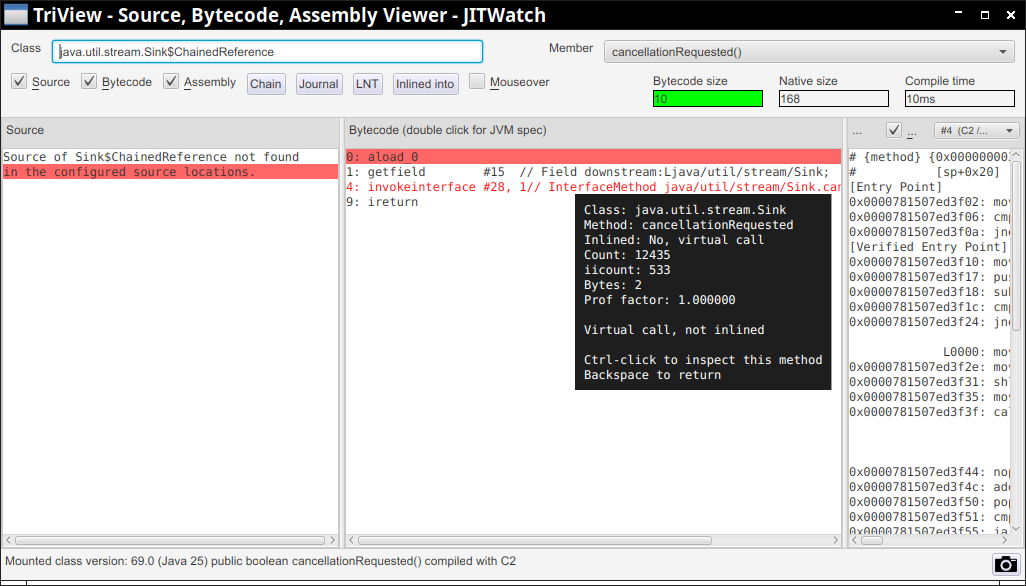The width and height of the screenshot is (1026, 586).
Task: Close the TriView window
Action: point(1010,16)
